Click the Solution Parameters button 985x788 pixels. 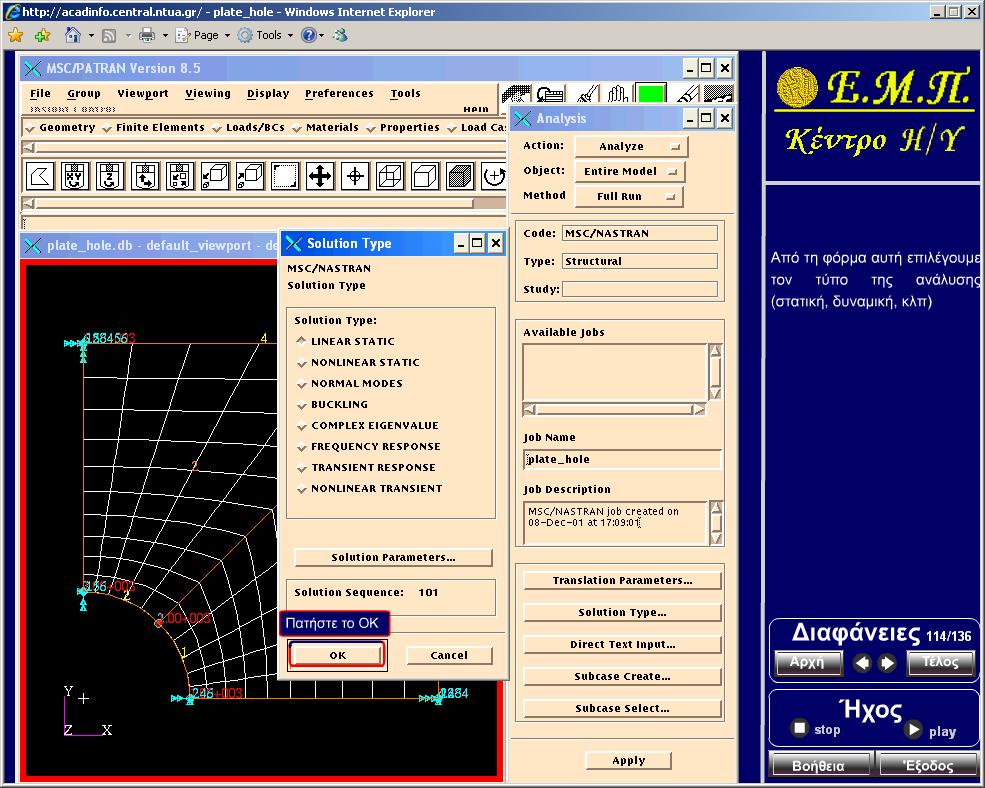coord(393,558)
